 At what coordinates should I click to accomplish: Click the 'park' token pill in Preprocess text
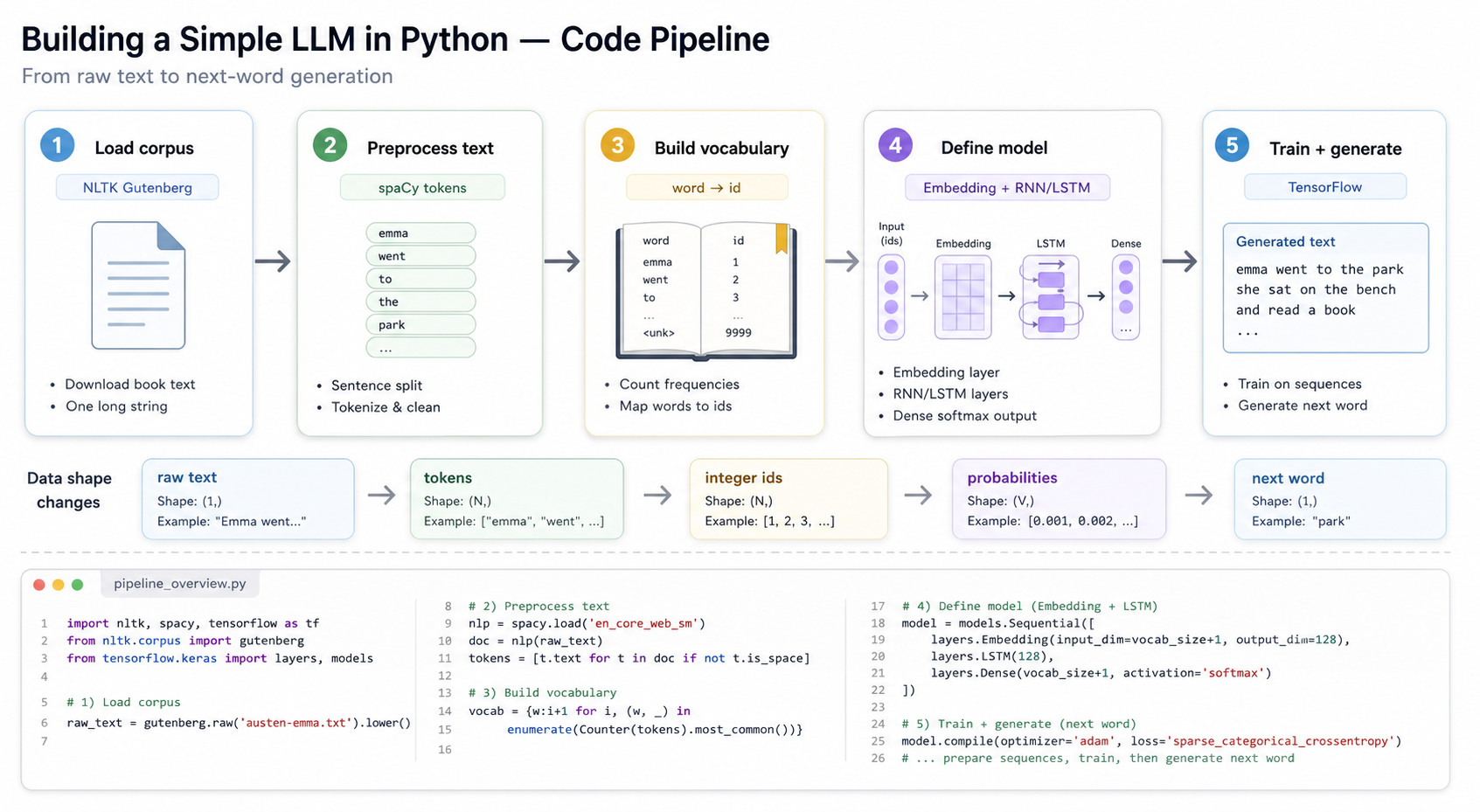pyautogui.click(x=420, y=324)
